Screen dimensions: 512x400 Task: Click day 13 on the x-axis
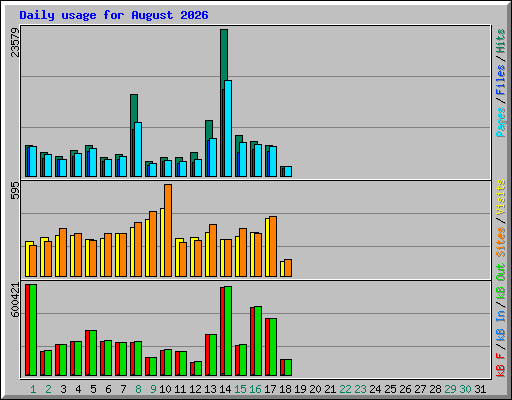point(210,389)
